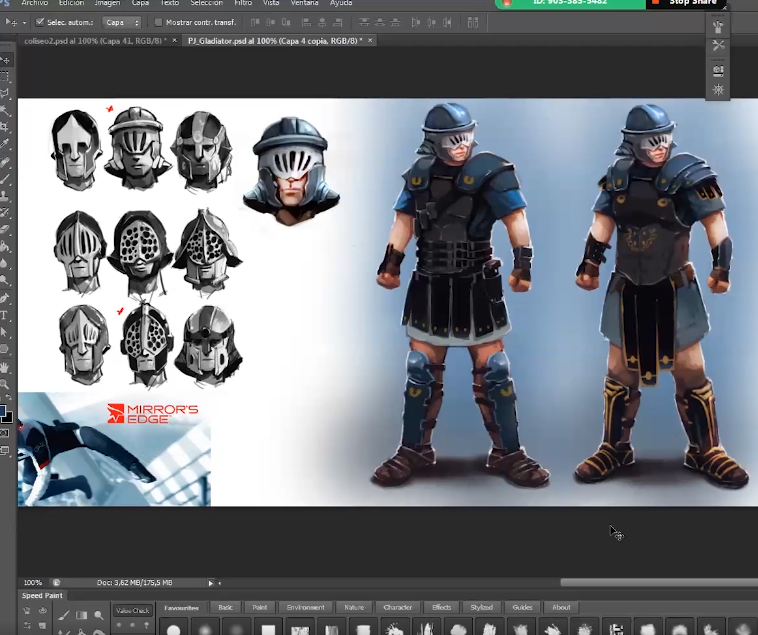Screen dimensions: 758x635
Task: Align top edges in options bar
Action: [x=255, y=22]
